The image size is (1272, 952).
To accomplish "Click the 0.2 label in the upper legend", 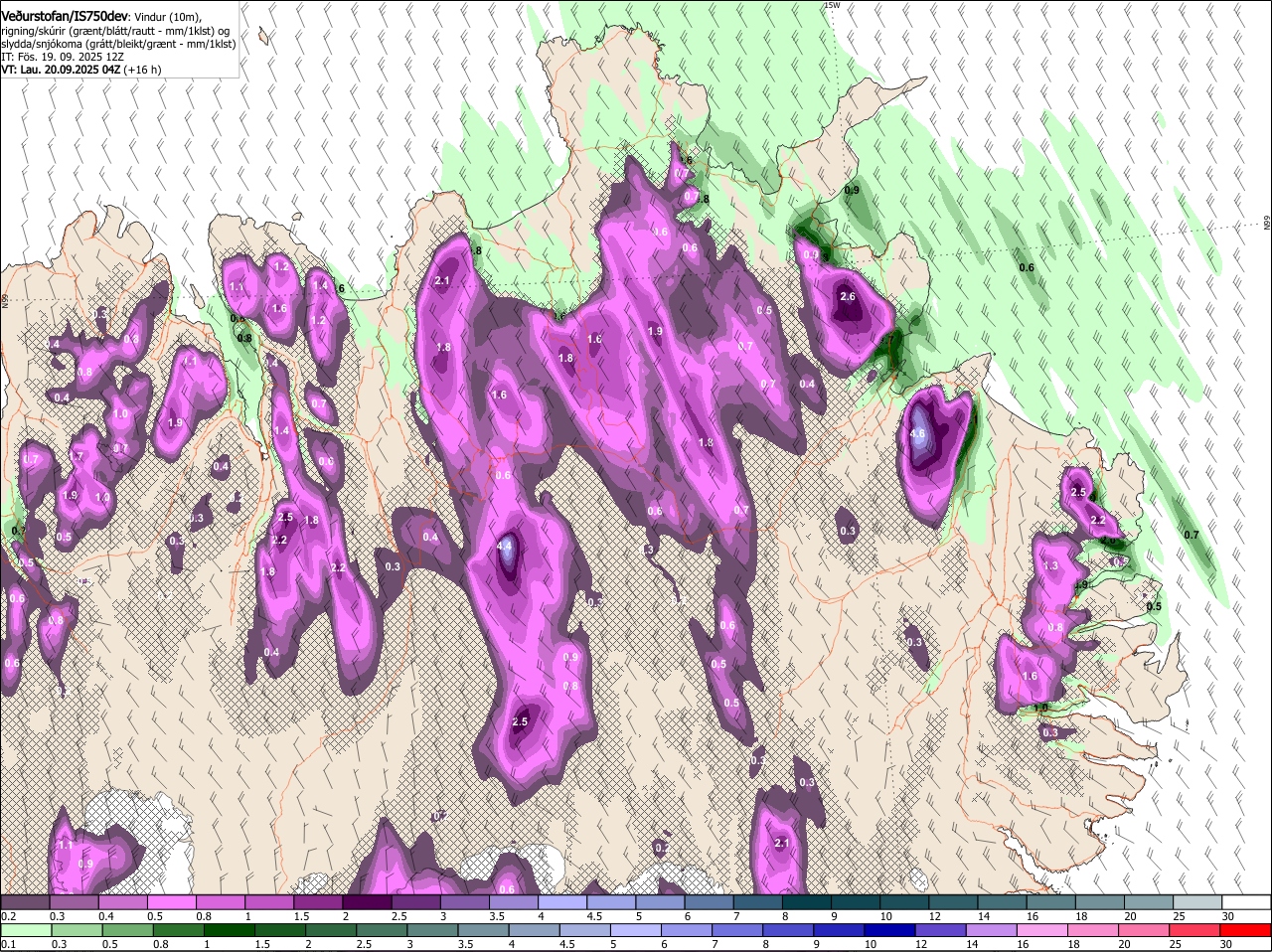I will point(8,915).
